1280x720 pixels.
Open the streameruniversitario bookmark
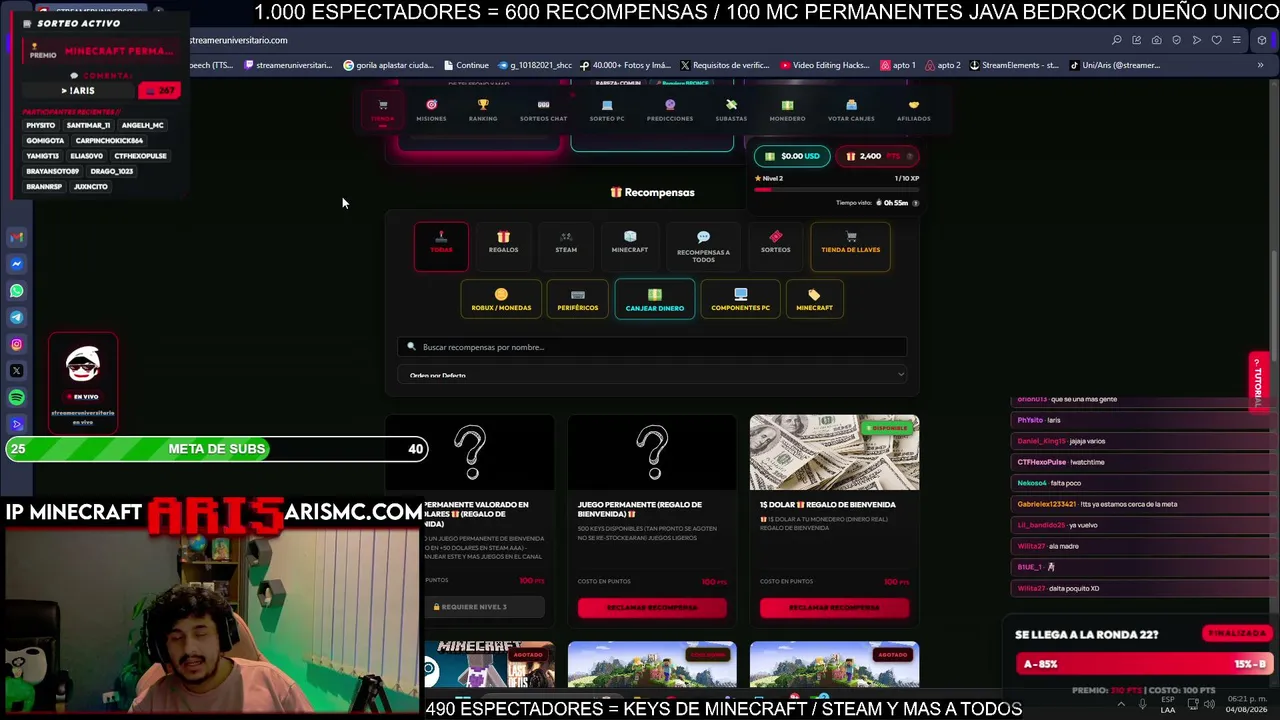pos(286,65)
